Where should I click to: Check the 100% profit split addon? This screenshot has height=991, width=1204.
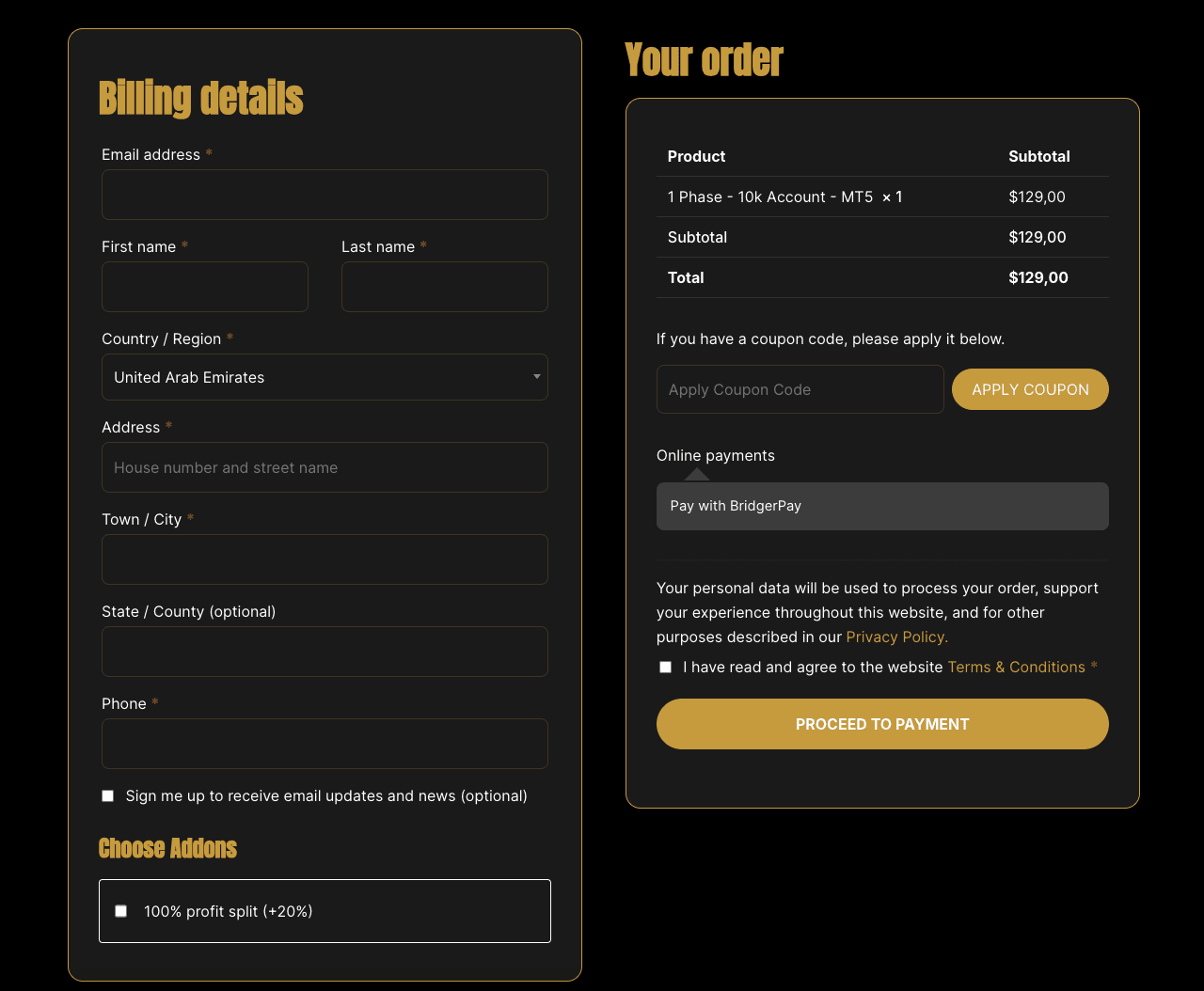point(120,911)
